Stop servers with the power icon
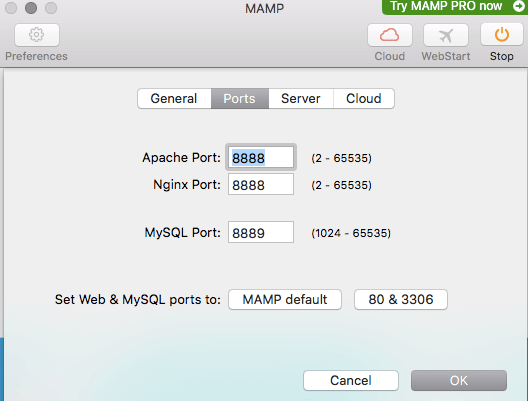 (x=501, y=34)
